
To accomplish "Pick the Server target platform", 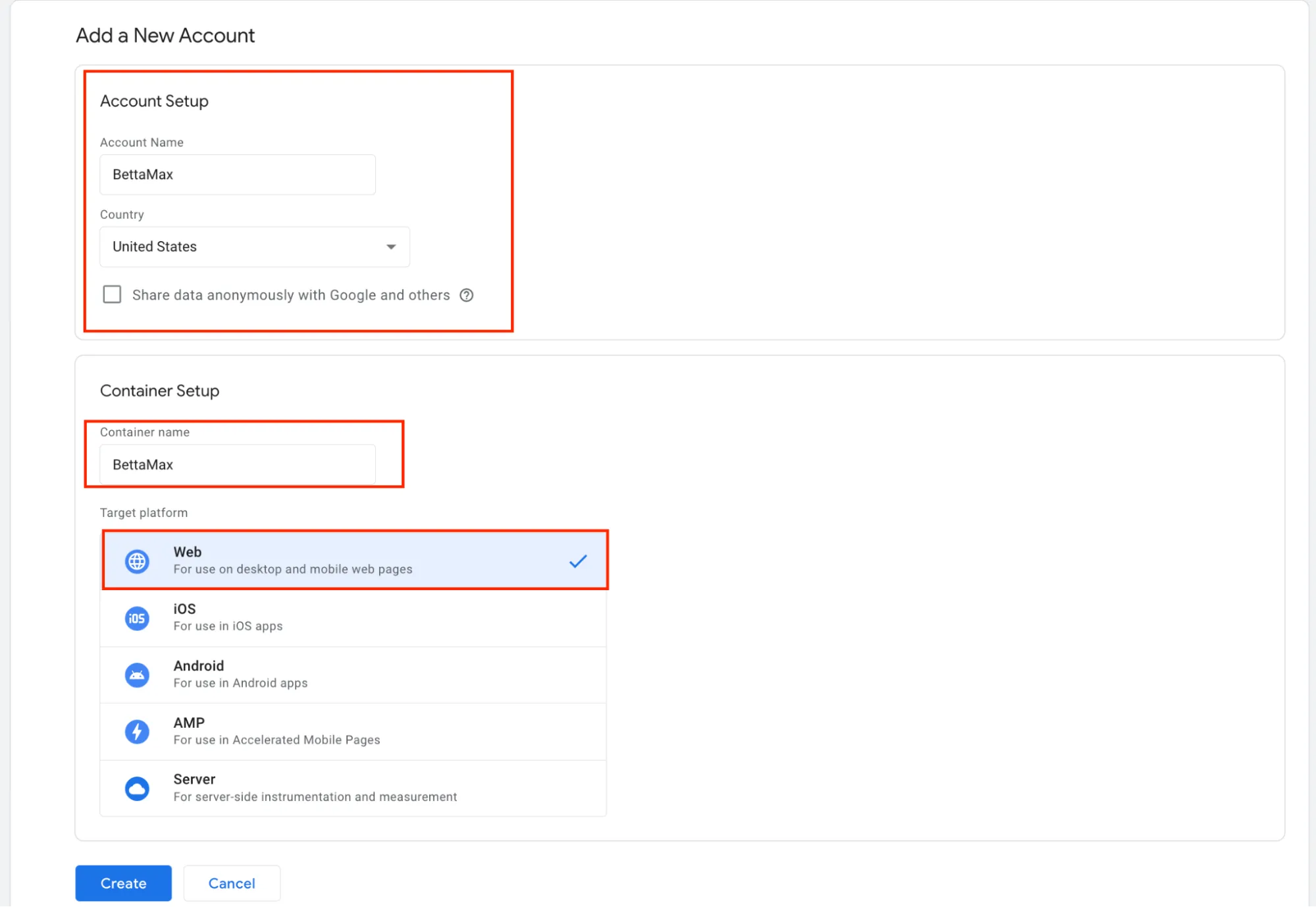I will coord(353,788).
